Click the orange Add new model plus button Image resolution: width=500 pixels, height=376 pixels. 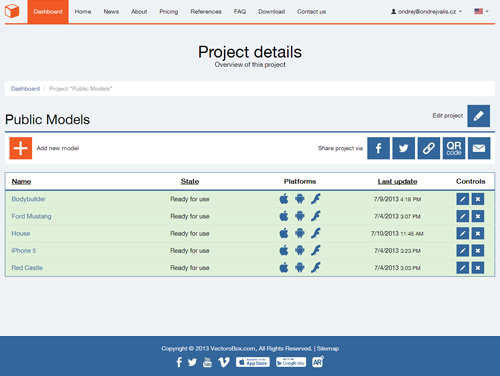point(21,148)
